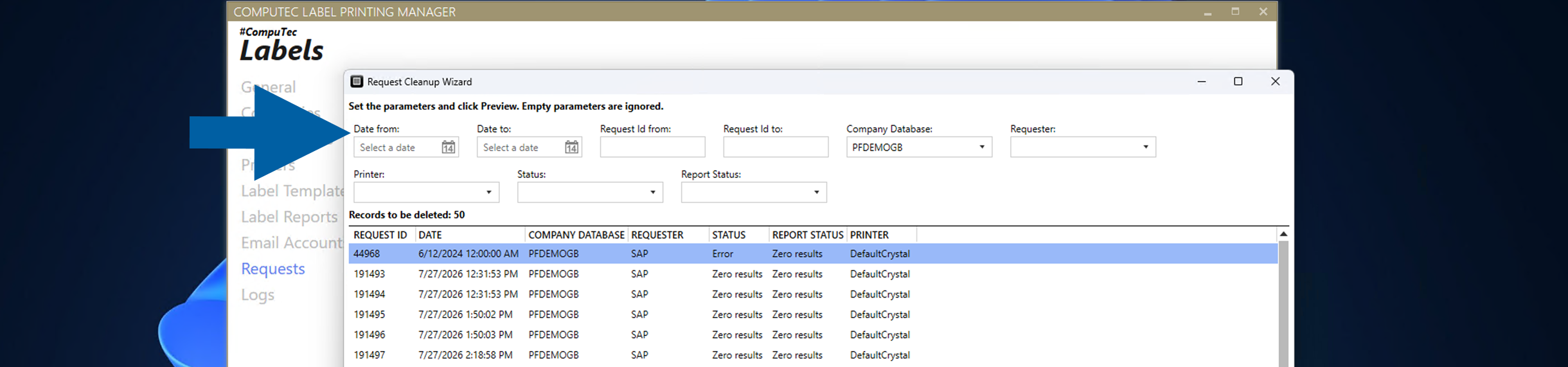The height and width of the screenshot is (367, 1568).
Task: Open the Logs section in sidebar
Action: click(x=258, y=295)
